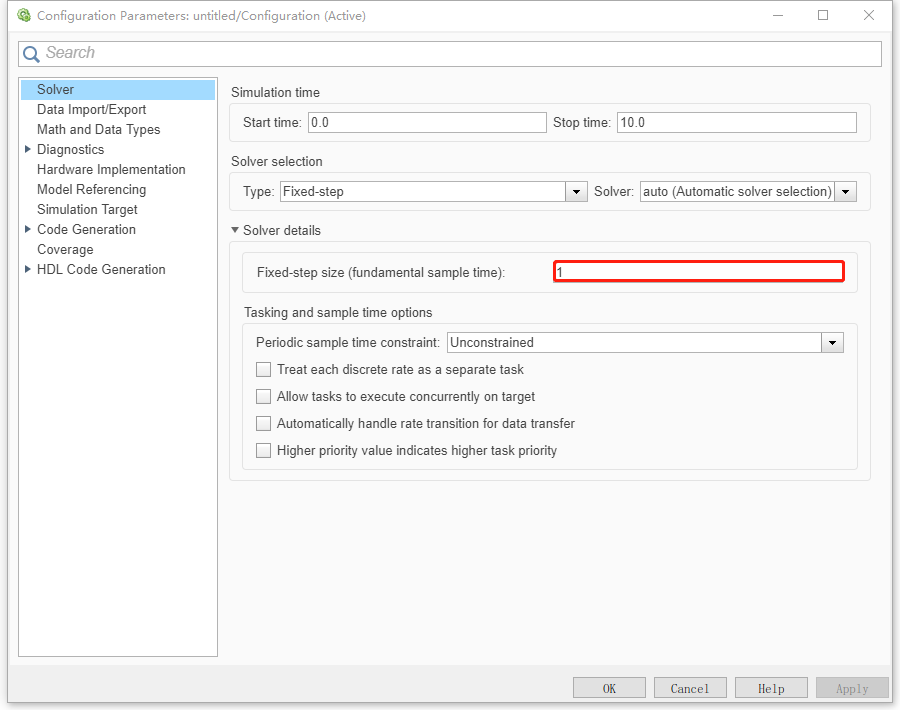Screen dimensions: 900x710
Task: Collapse the Solver details section
Action: coord(235,230)
